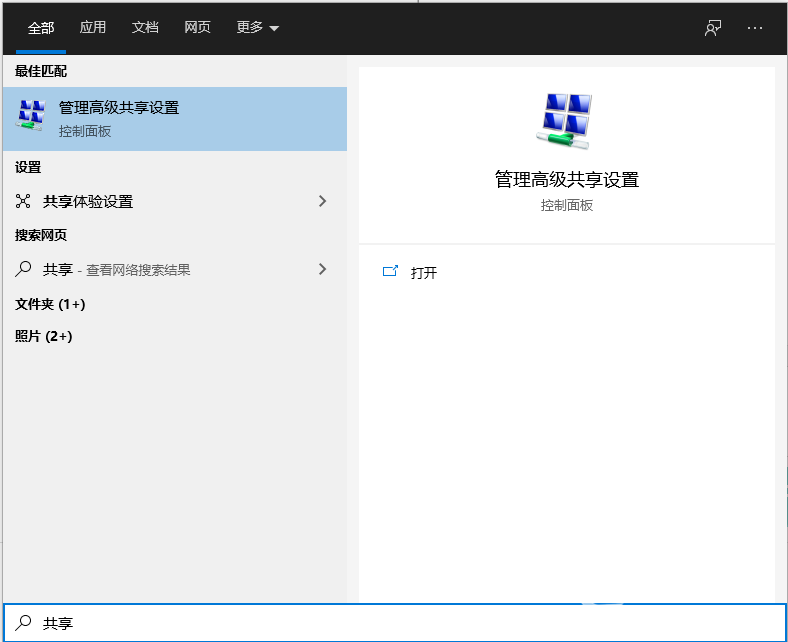Select the 全部 tab
Viewport: 788px width, 642px height.
coord(41,28)
